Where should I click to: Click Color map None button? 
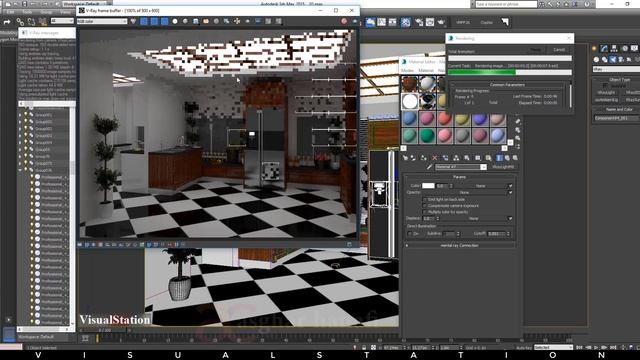pyautogui.click(x=480, y=186)
